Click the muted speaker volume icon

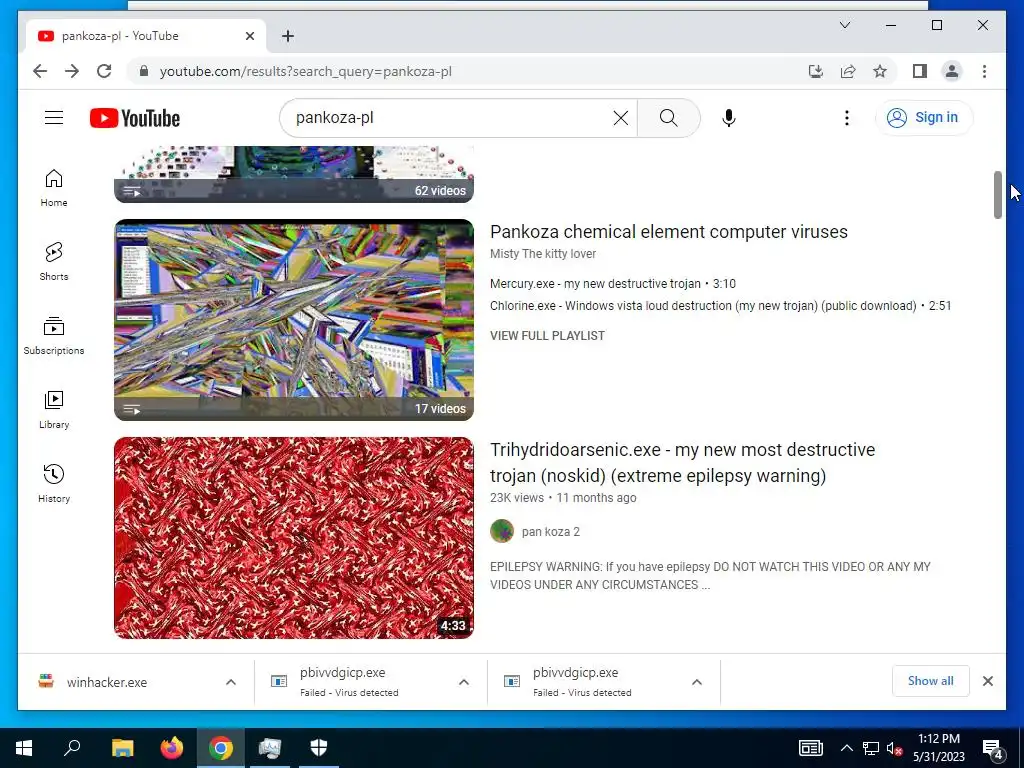(893, 748)
